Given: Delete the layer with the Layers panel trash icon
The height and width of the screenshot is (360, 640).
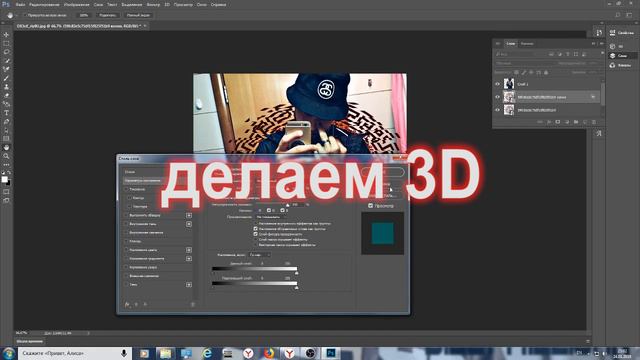Looking at the screenshot, I should pyautogui.click(x=594, y=122).
